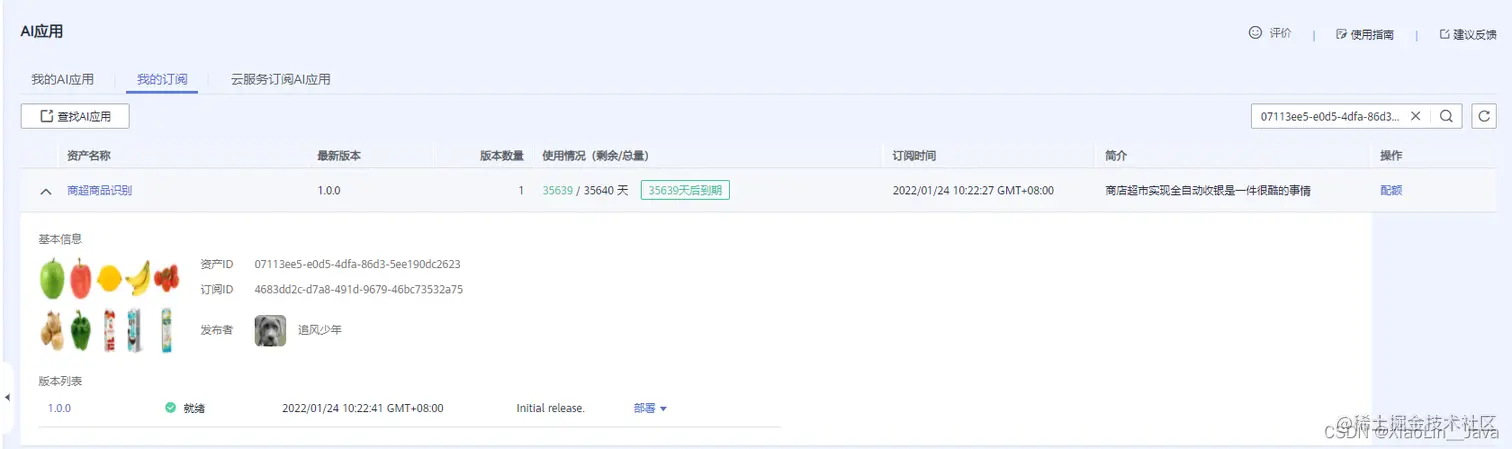Click 最新版本 column header
The image size is (1512, 449).
[x=339, y=156]
